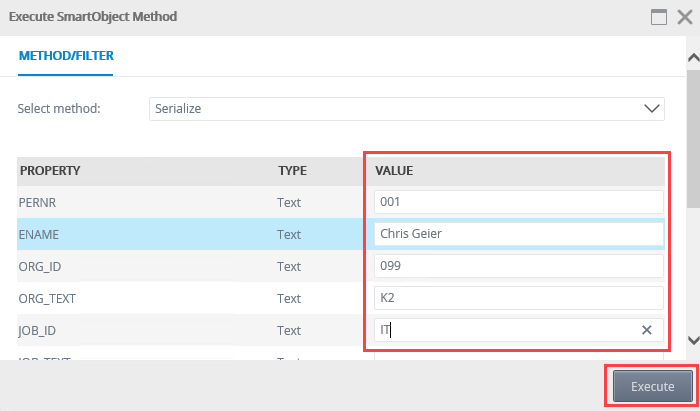Clear the JOB_ID field using X icon
700x411 pixels.
click(x=646, y=330)
